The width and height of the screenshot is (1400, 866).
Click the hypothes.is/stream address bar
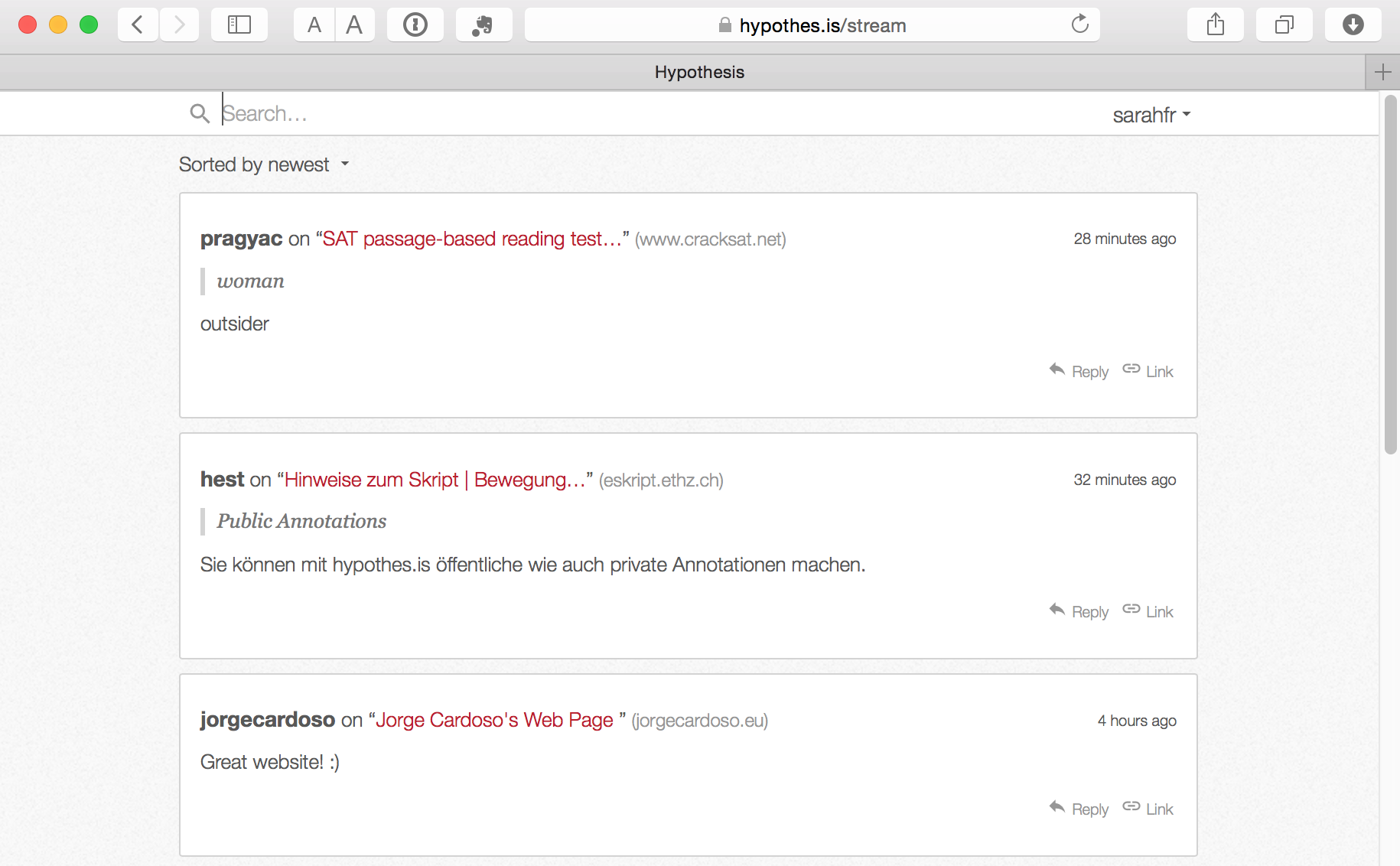812,24
